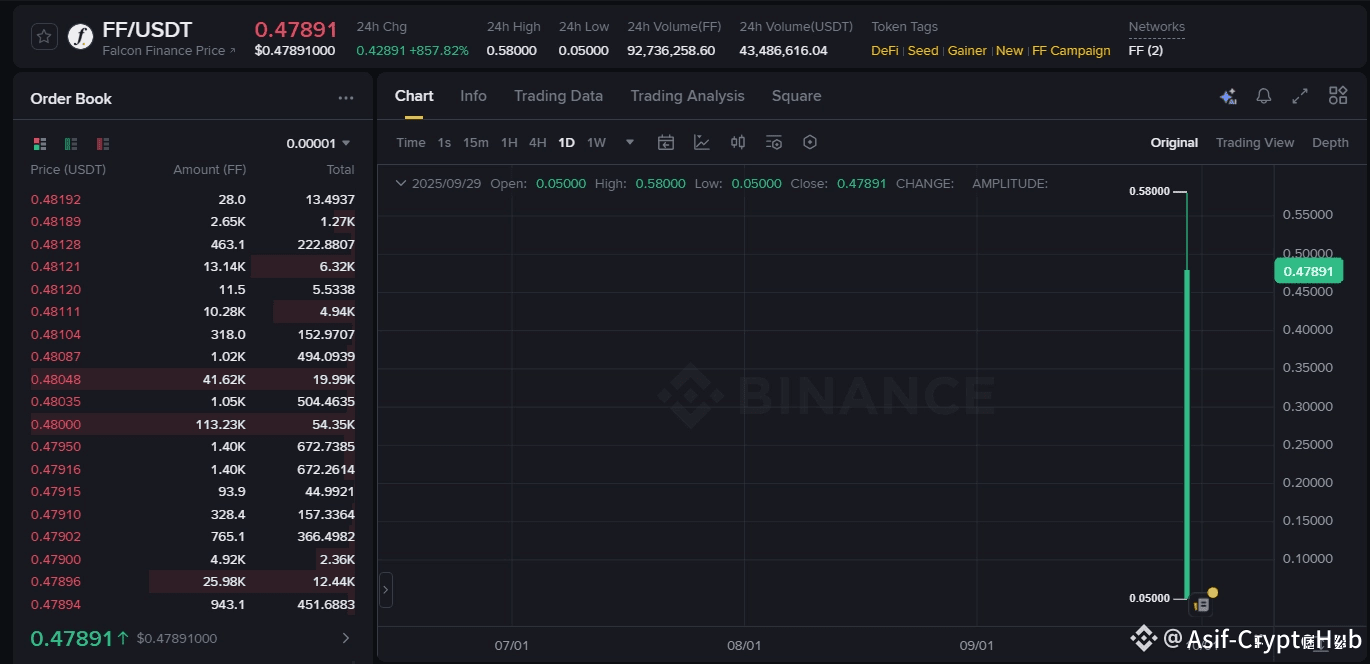Add FF/USDT to favorites with the star
Image resolution: width=1370 pixels, height=664 pixels.
(44, 37)
